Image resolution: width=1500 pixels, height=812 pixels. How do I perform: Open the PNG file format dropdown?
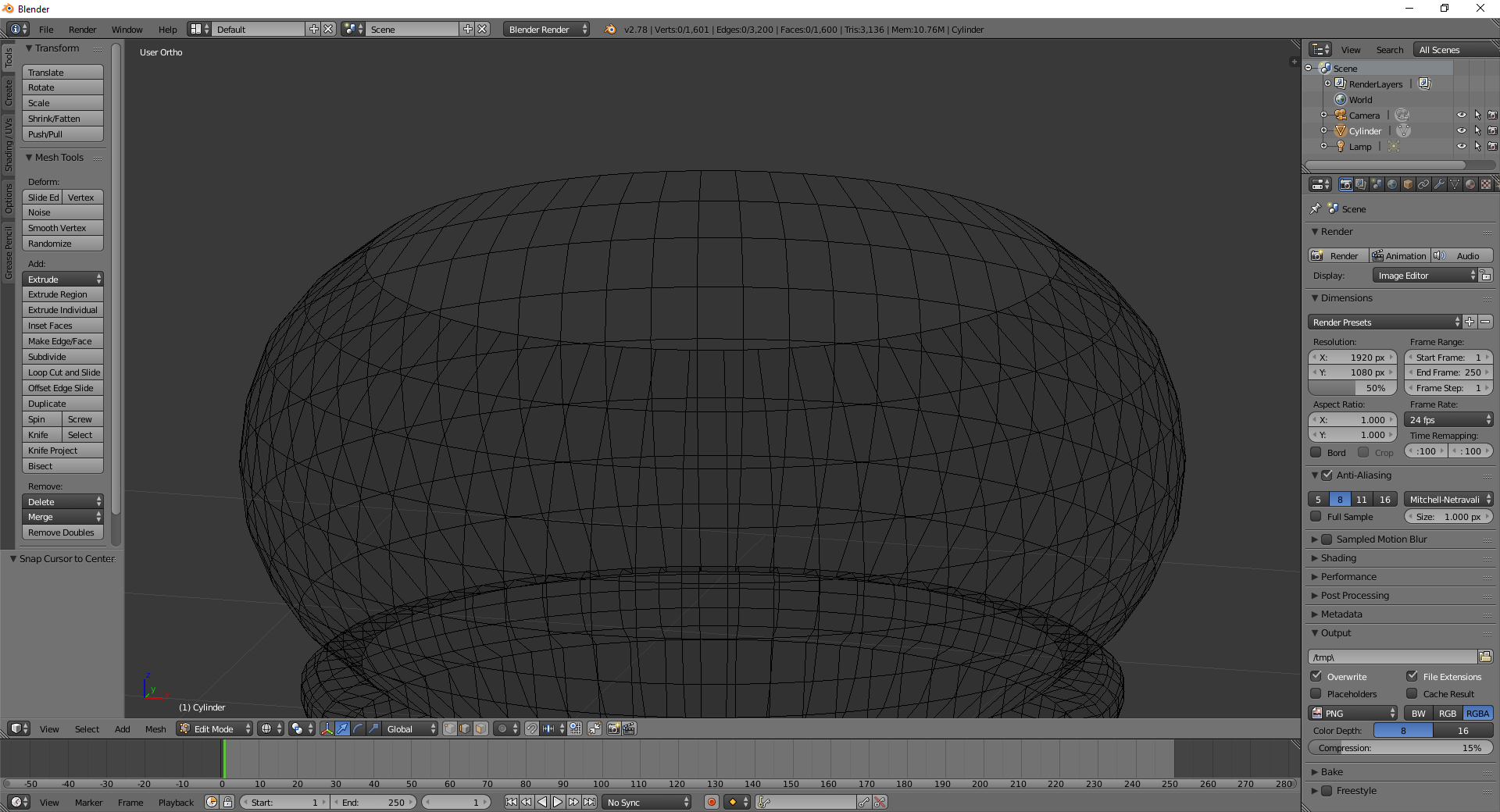(x=1354, y=713)
